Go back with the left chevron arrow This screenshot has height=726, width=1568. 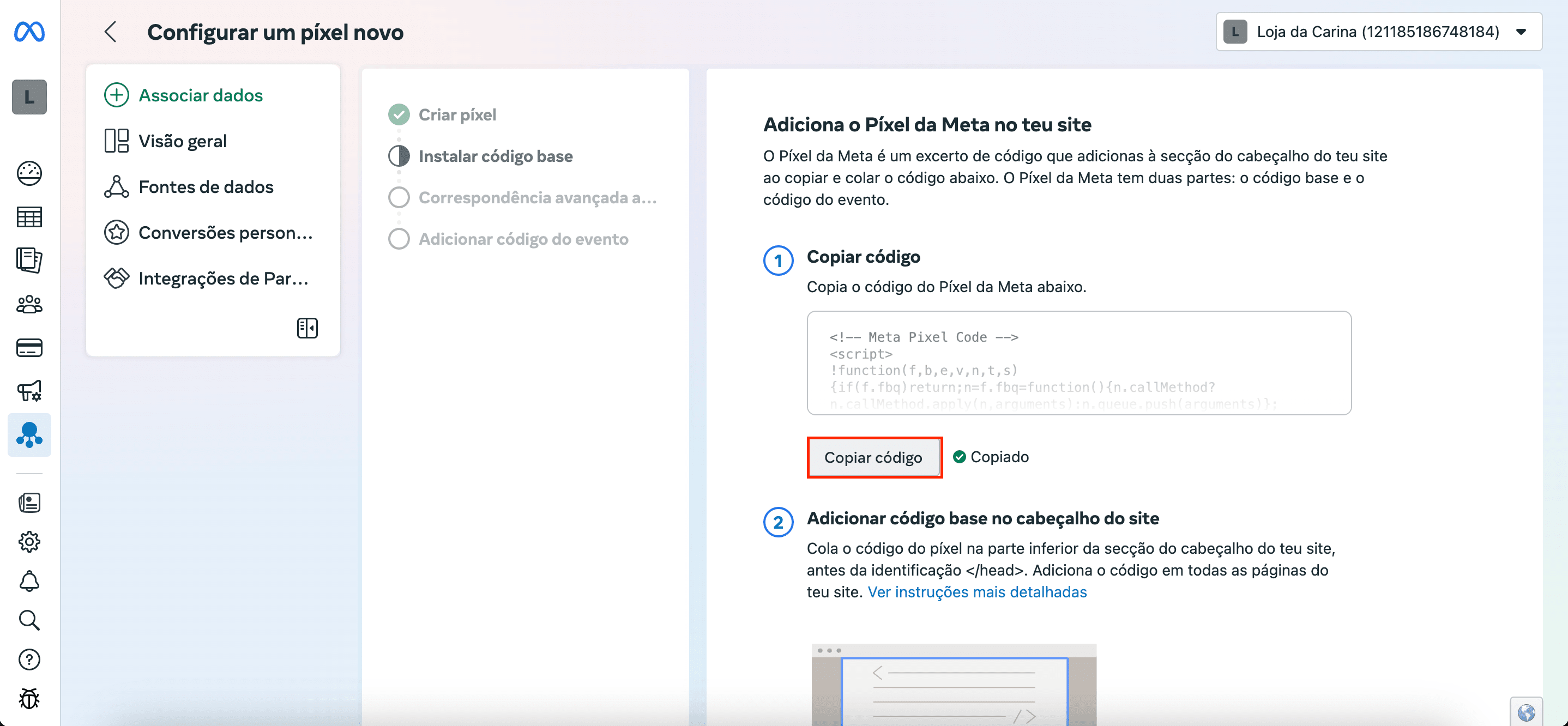[110, 32]
